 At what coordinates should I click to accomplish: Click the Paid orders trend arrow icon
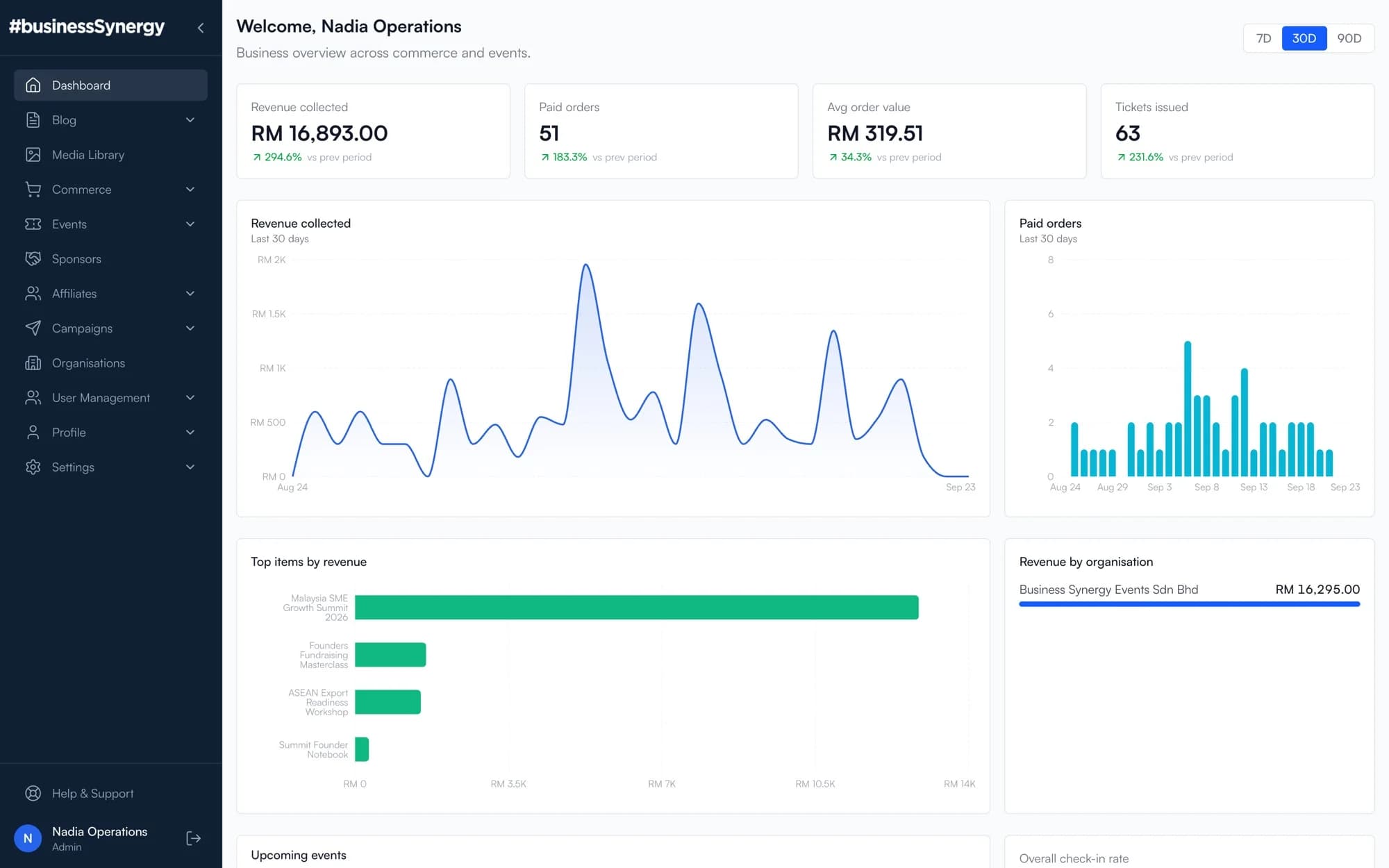point(545,157)
